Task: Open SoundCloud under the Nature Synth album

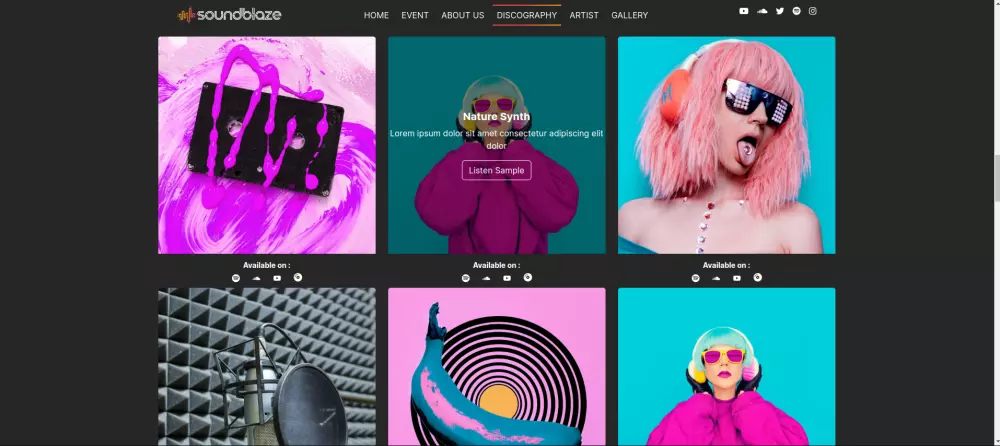Action: [x=486, y=278]
